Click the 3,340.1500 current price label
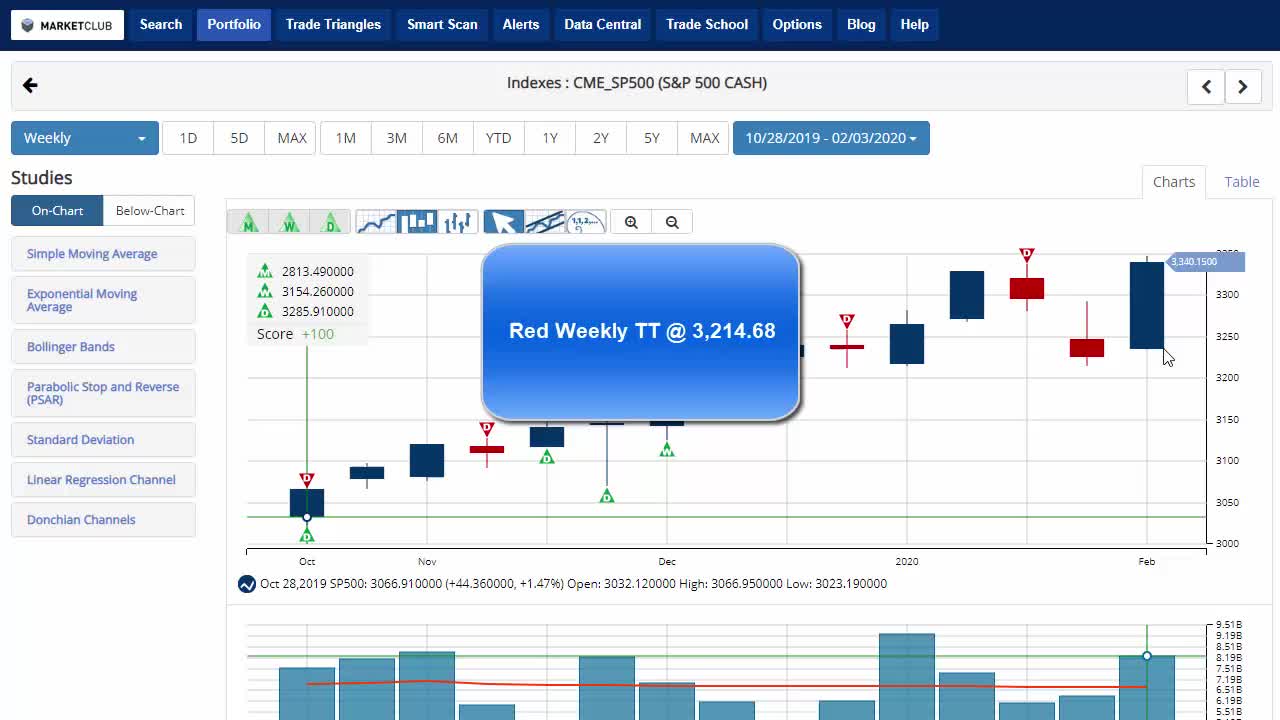The image size is (1280, 720). click(x=1207, y=262)
